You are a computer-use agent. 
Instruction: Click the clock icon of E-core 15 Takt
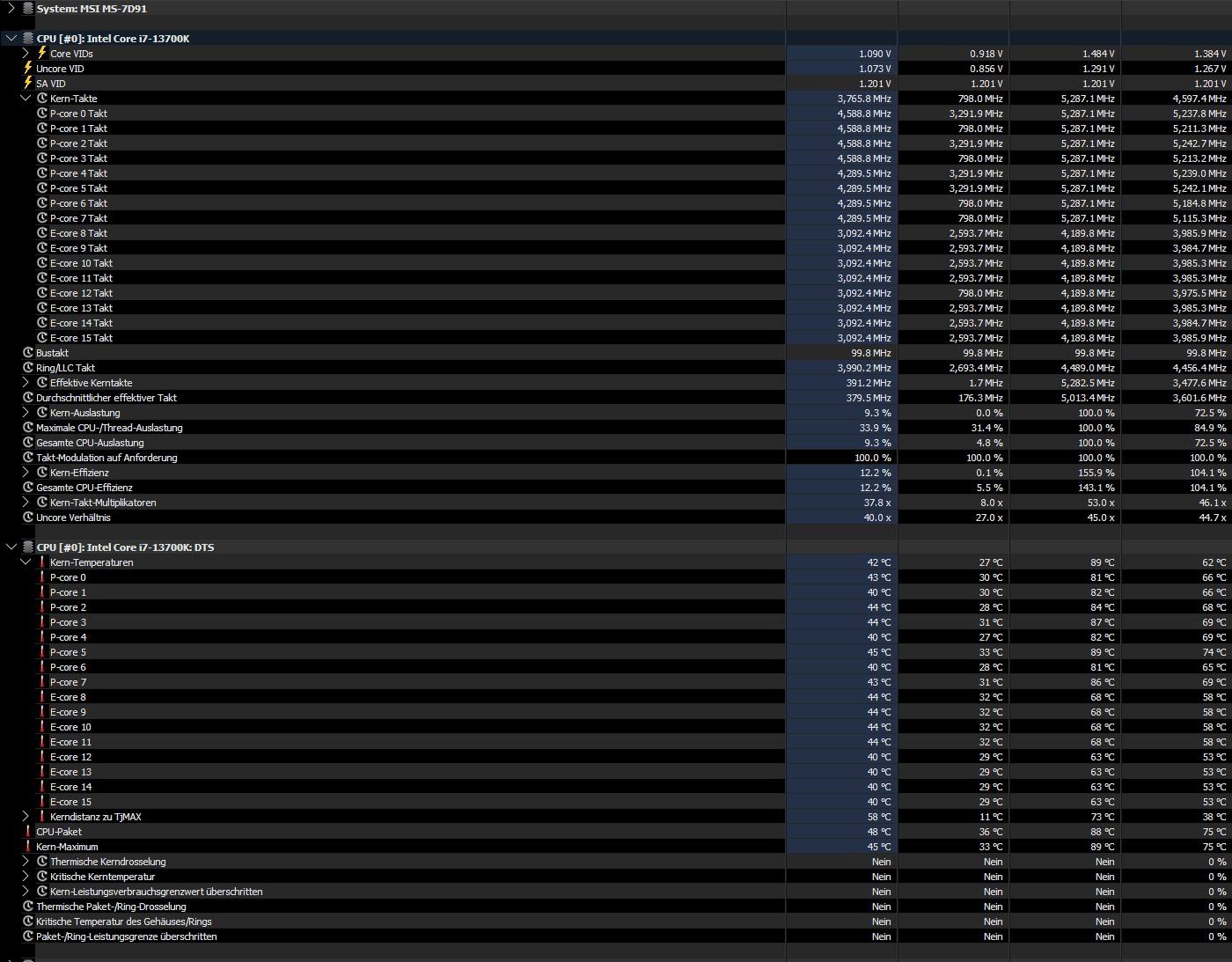coord(41,338)
